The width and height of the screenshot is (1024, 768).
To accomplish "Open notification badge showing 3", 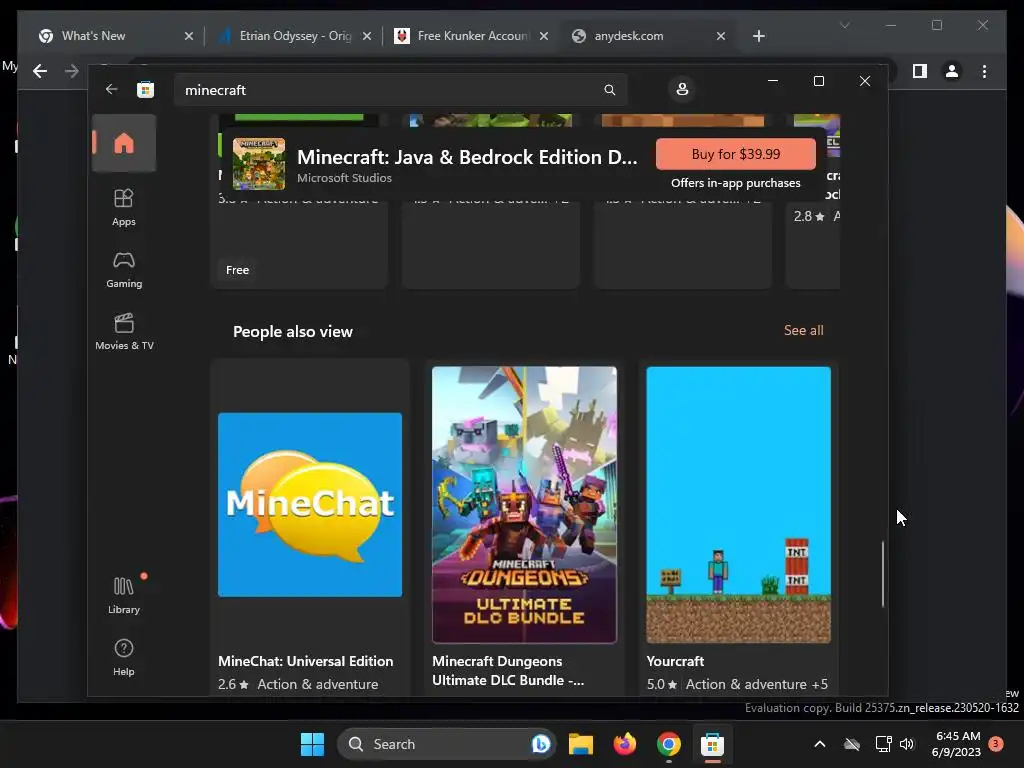I will (996, 744).
